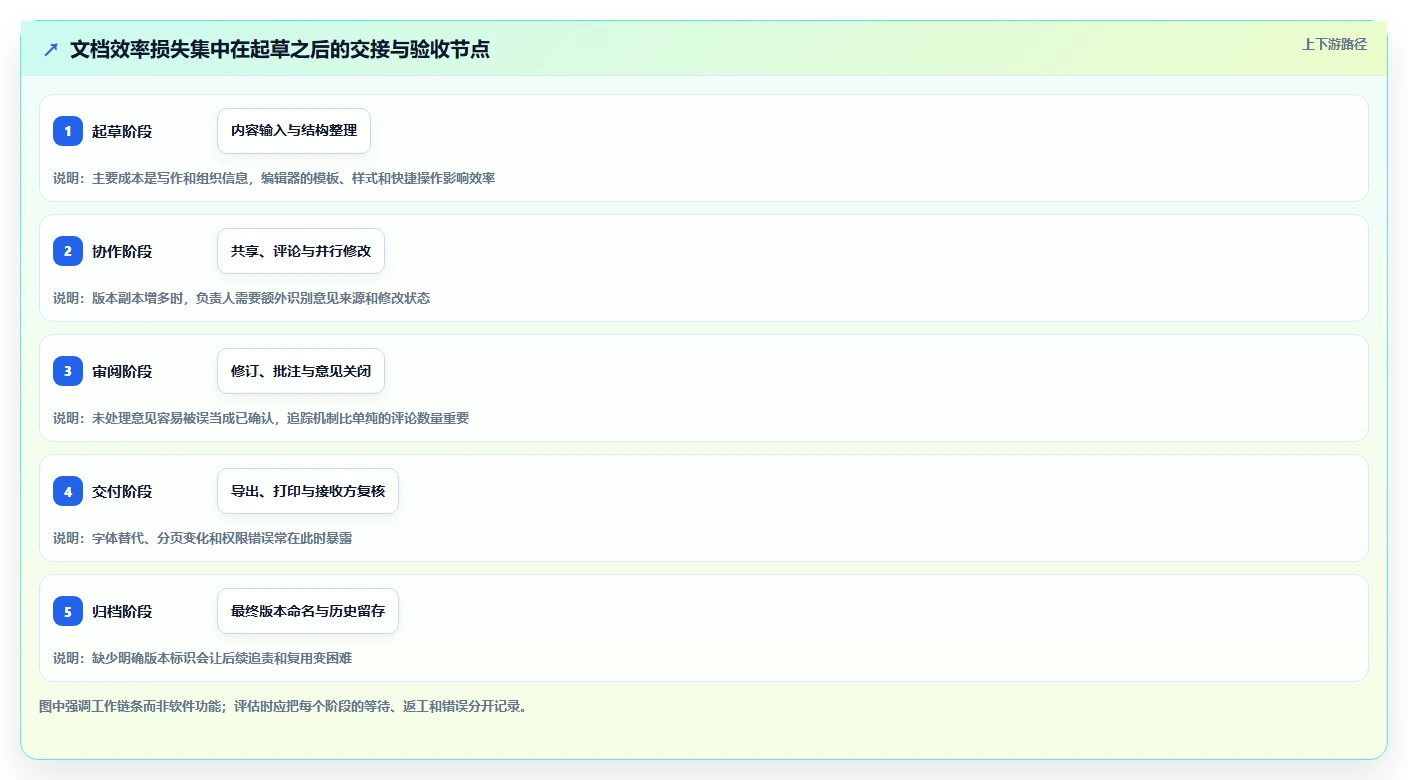The image size is (1408, 780).
Task: Click the 归档阶段 stage label
Action: (122, 611)
